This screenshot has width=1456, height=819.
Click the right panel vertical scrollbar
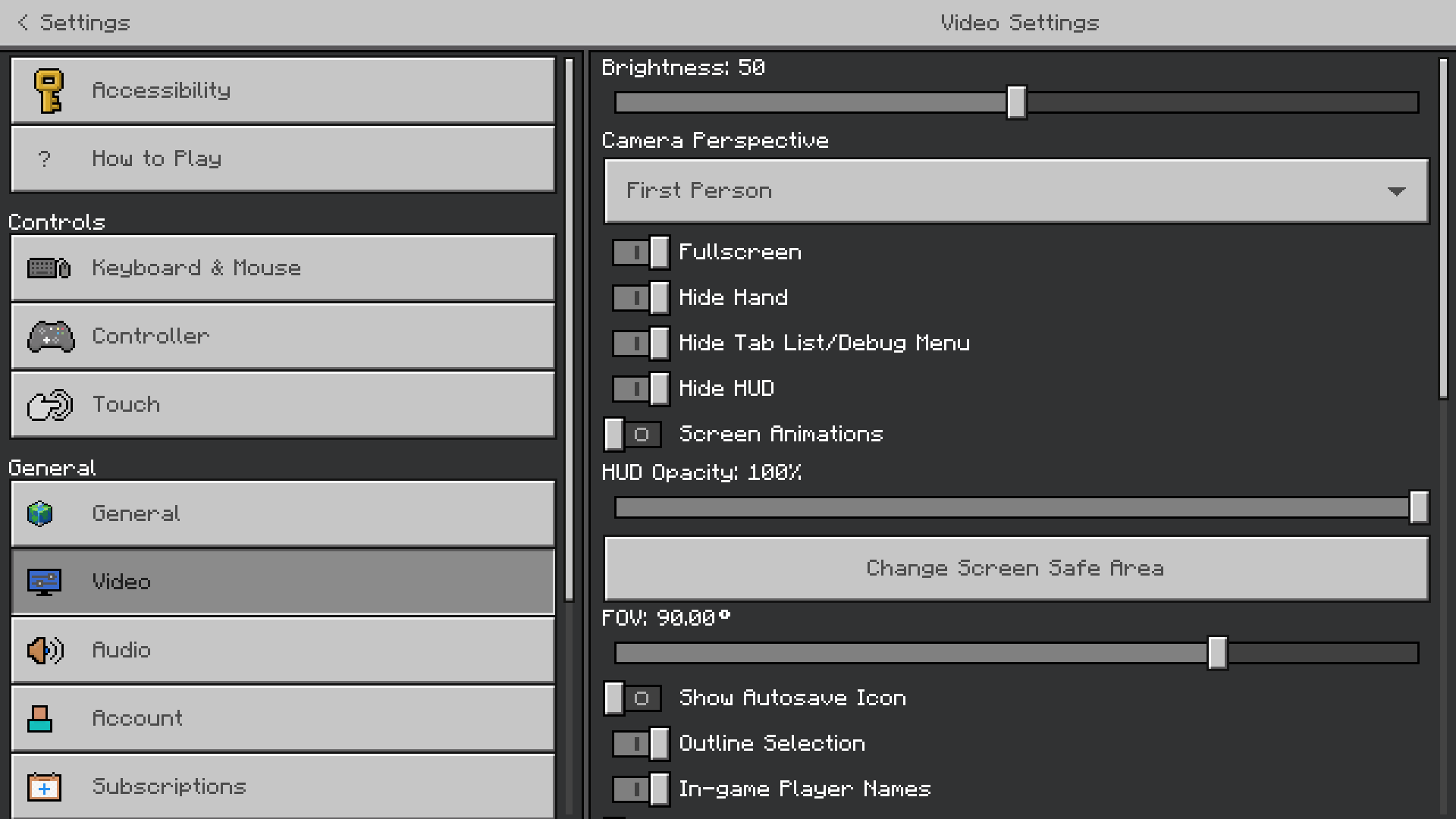coord(1443,227)
